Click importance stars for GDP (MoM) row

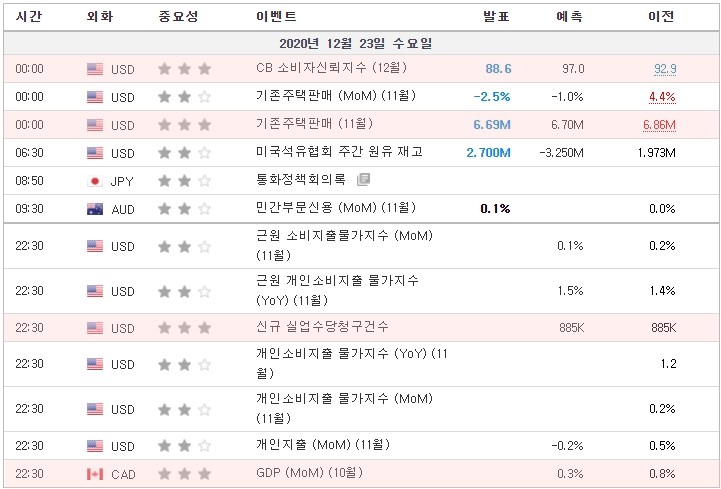pyautogui.click(x=184, y=474)
